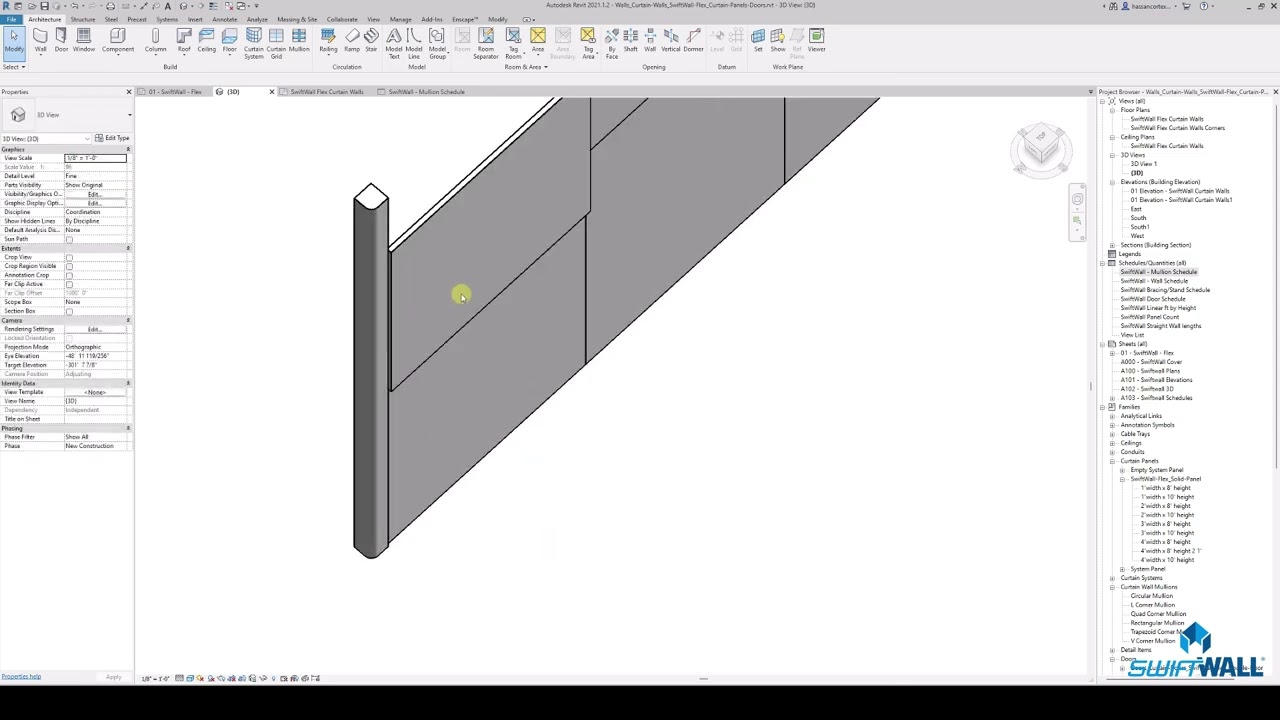Edit Rendering Settings
Image resolution: width=1280 pixels, height=720 pixels.
point(95,329)
